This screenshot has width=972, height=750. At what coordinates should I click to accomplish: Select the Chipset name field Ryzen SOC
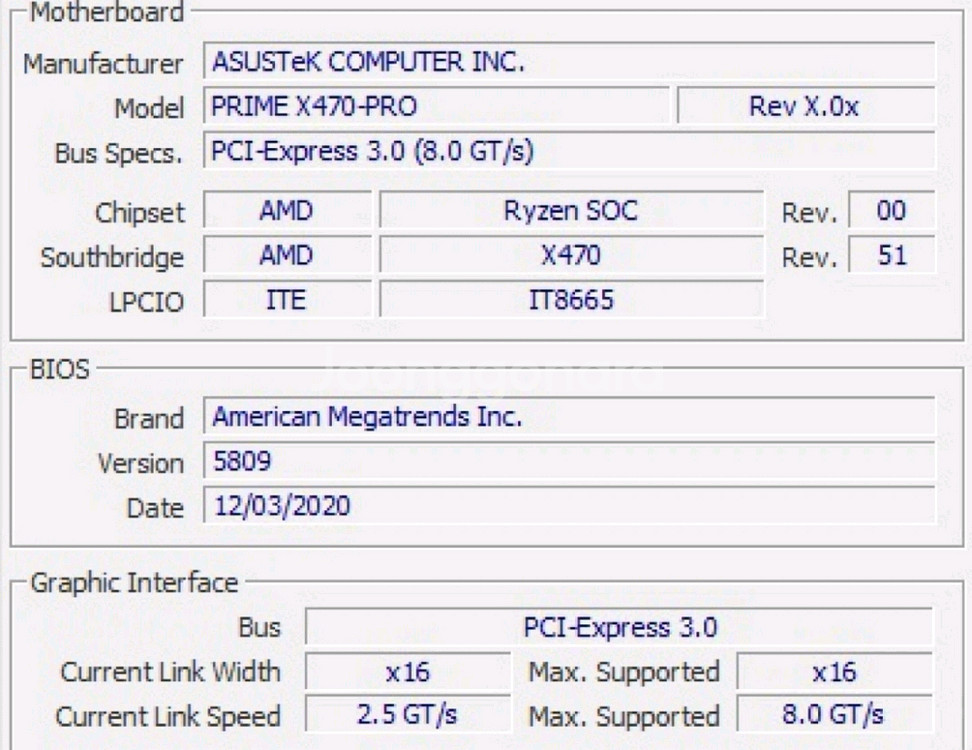click(x=571, y=211)
